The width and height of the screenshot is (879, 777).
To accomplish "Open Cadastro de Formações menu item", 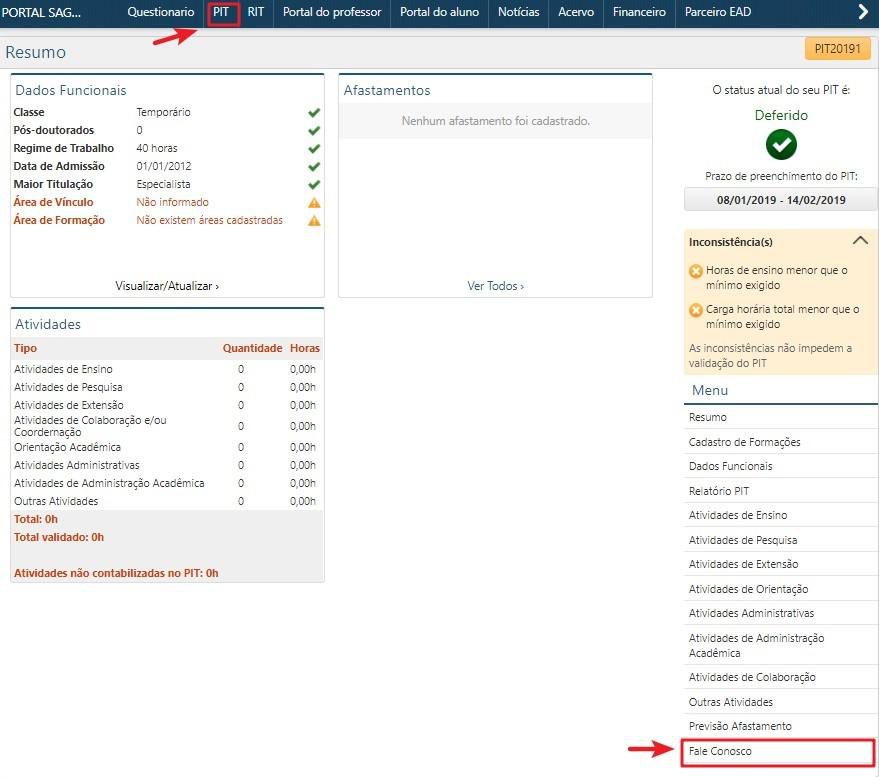I will pos(744,442).
